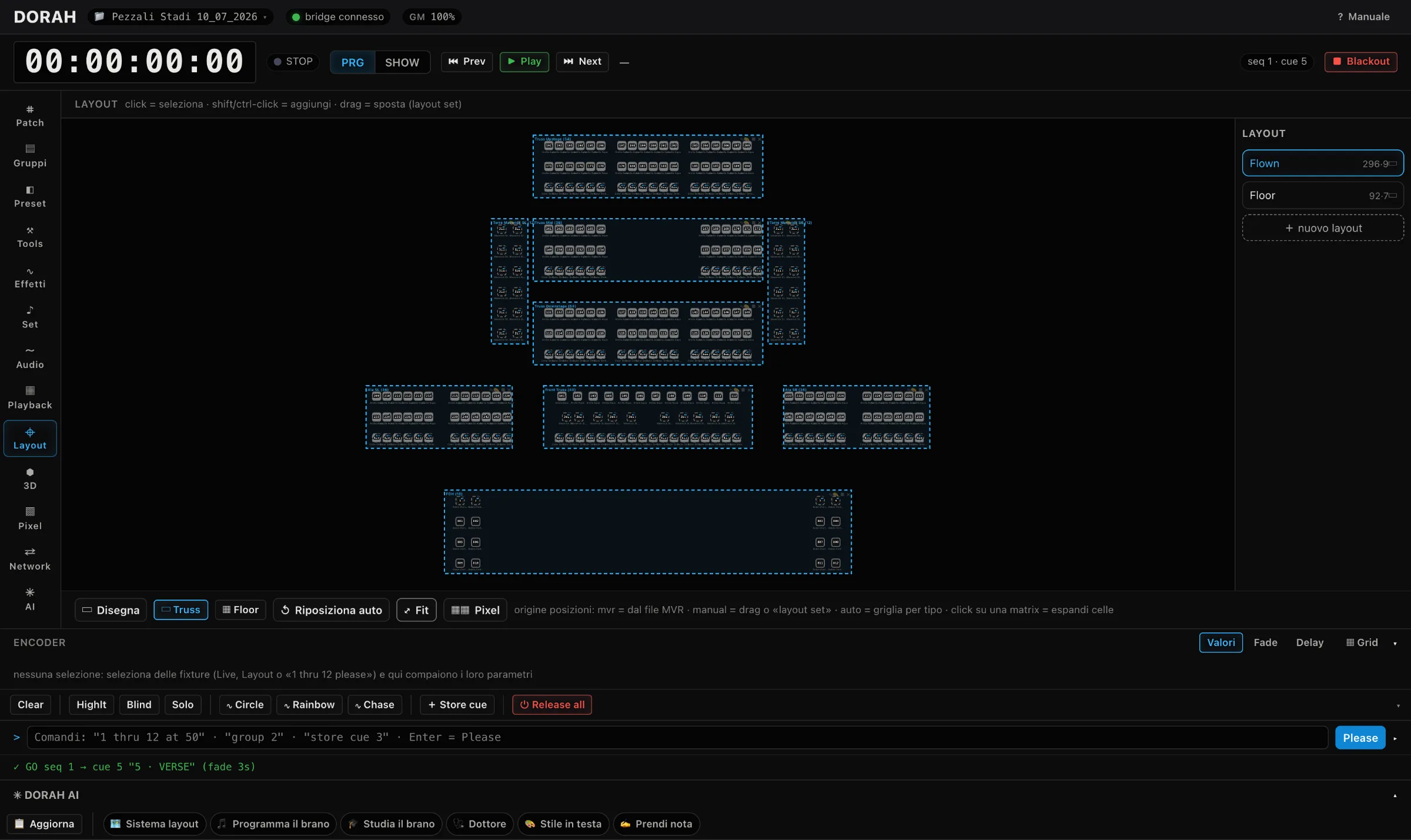The width and height of the screenshot is (1411, 840).
Task: Open the Patch section in sidebar
Action: point(30,116)
